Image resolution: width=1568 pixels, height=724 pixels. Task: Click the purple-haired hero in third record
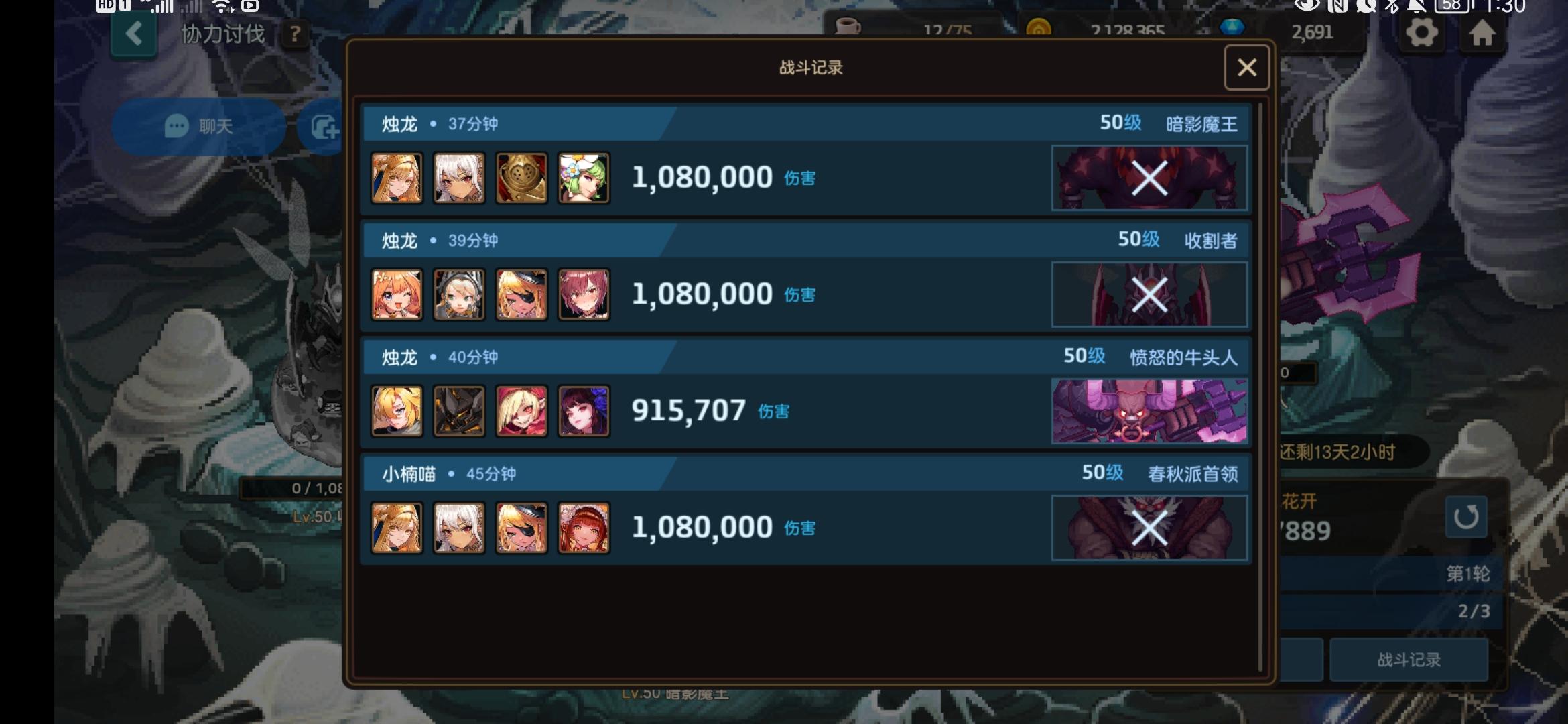point(584,411)
